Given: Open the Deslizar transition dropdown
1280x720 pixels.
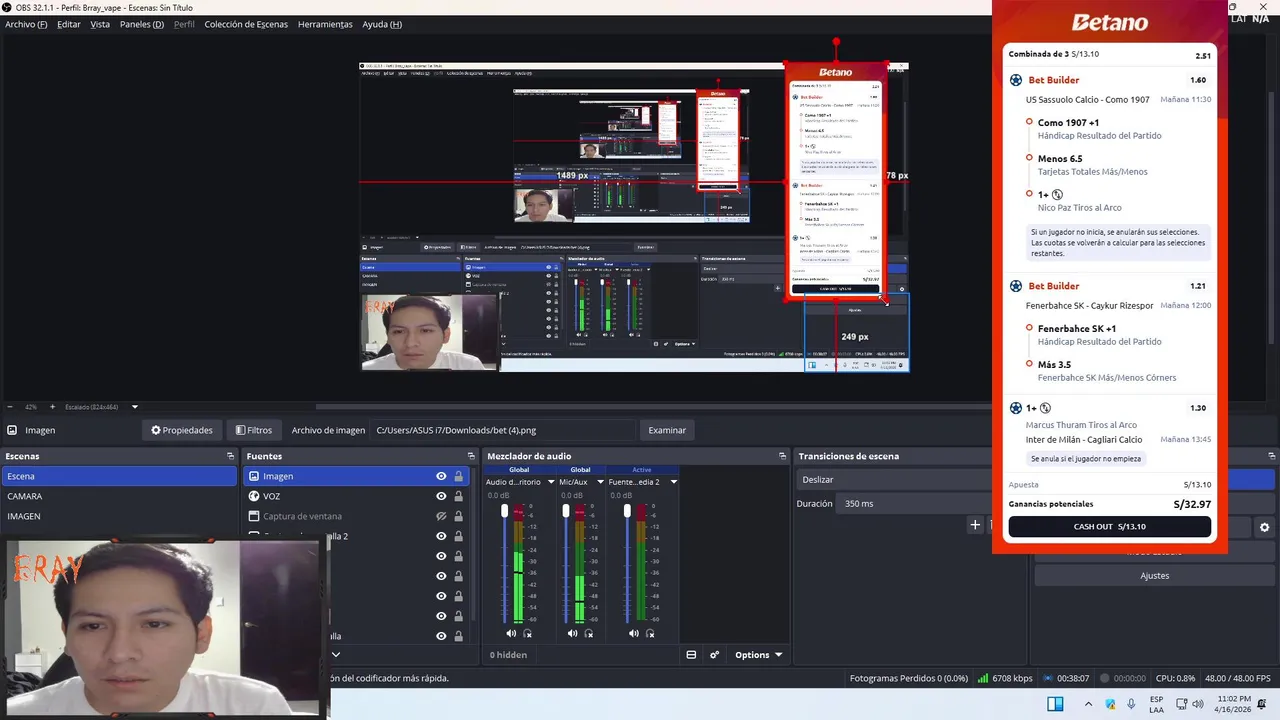Looking at the screenshot, I should [x=895, y=480].
